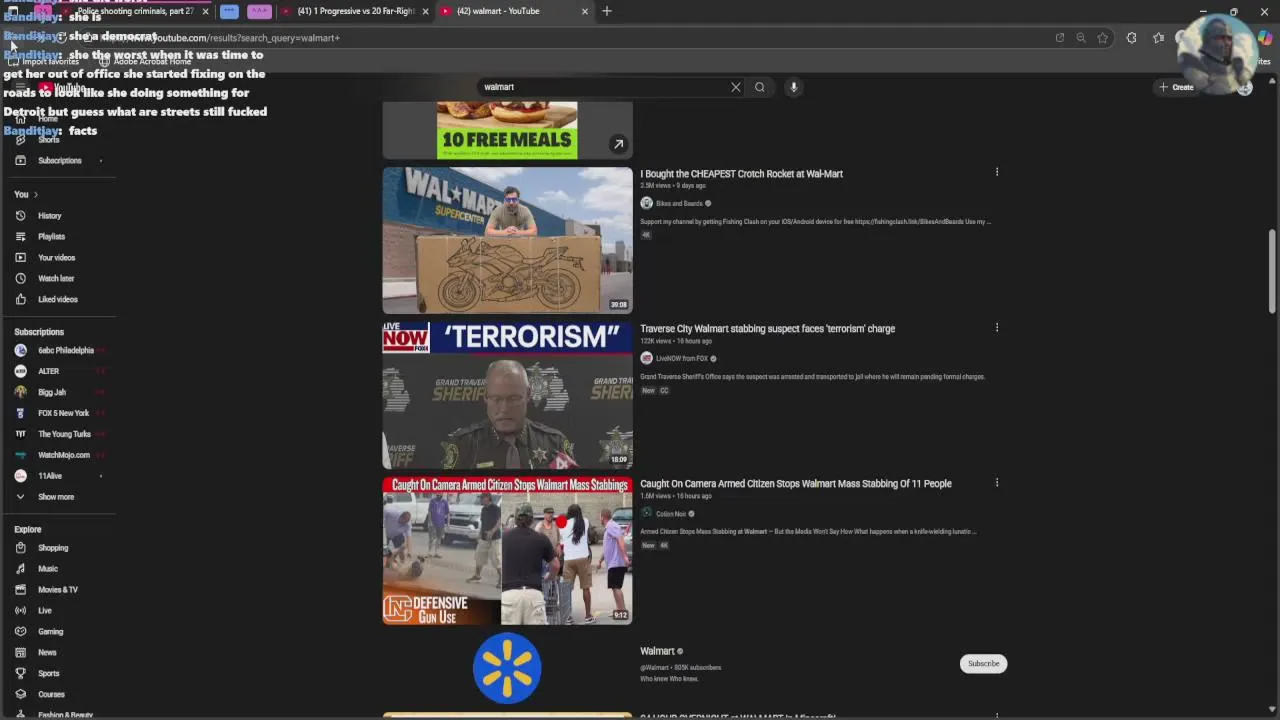This screenshot has width=1280, height=720.
Task: Close the 1 Progressive vs 20 Far-Right tab
Action: pyautogui.click(x=425, y=11)
